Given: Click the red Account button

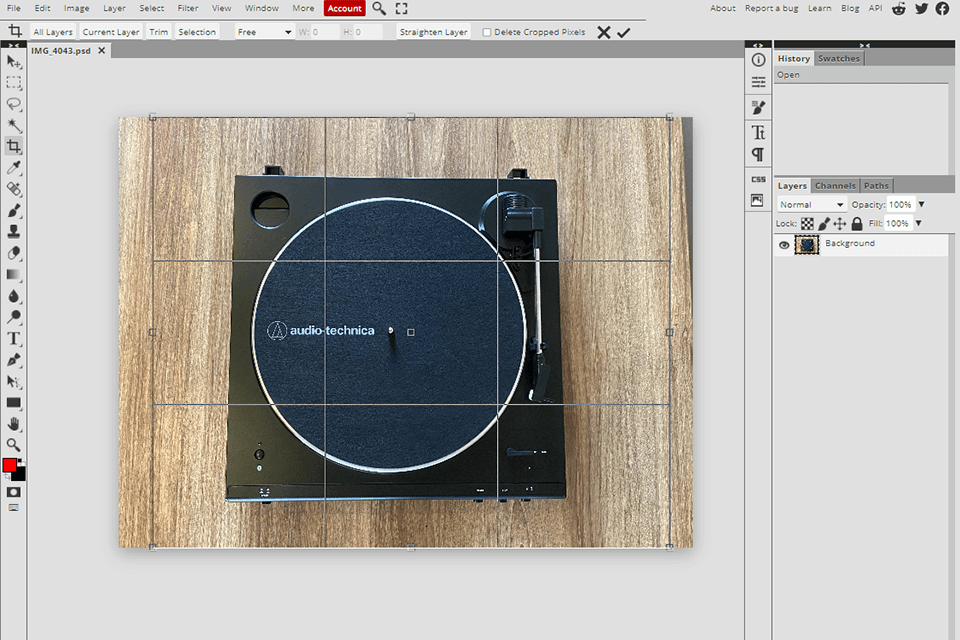Looking at the screenshot, I should tap(345, 8).
